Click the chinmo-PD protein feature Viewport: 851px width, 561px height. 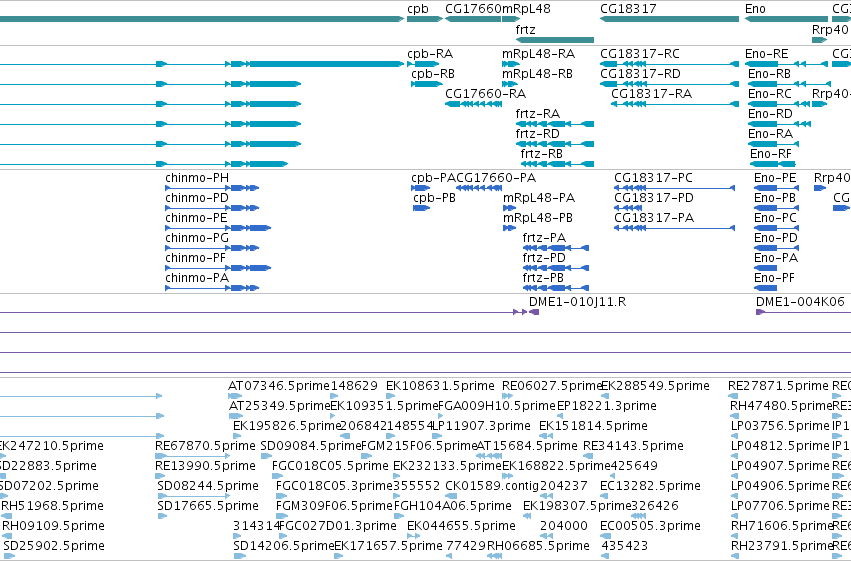[212, 208]
